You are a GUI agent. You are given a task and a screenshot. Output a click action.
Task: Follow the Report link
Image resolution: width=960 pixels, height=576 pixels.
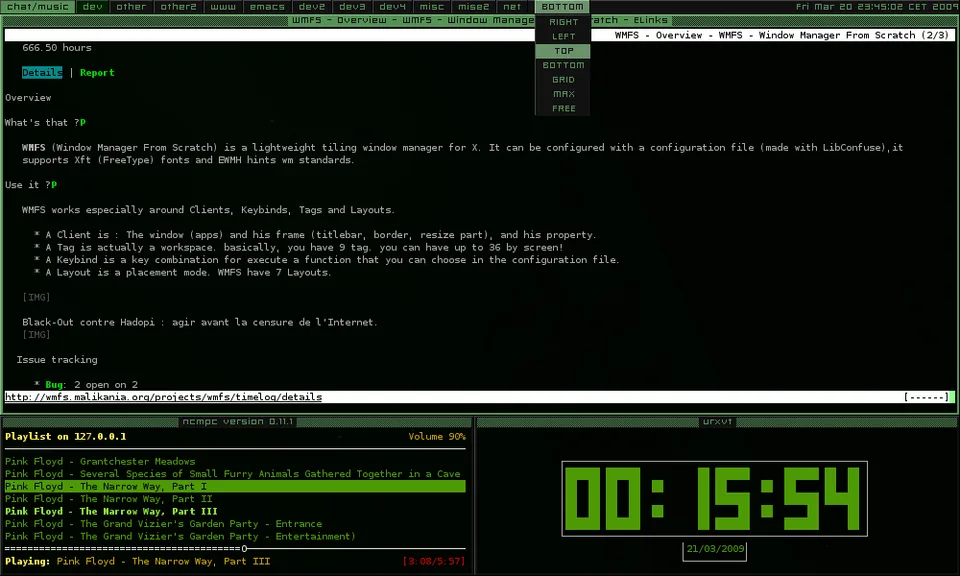tap(97, 72)
